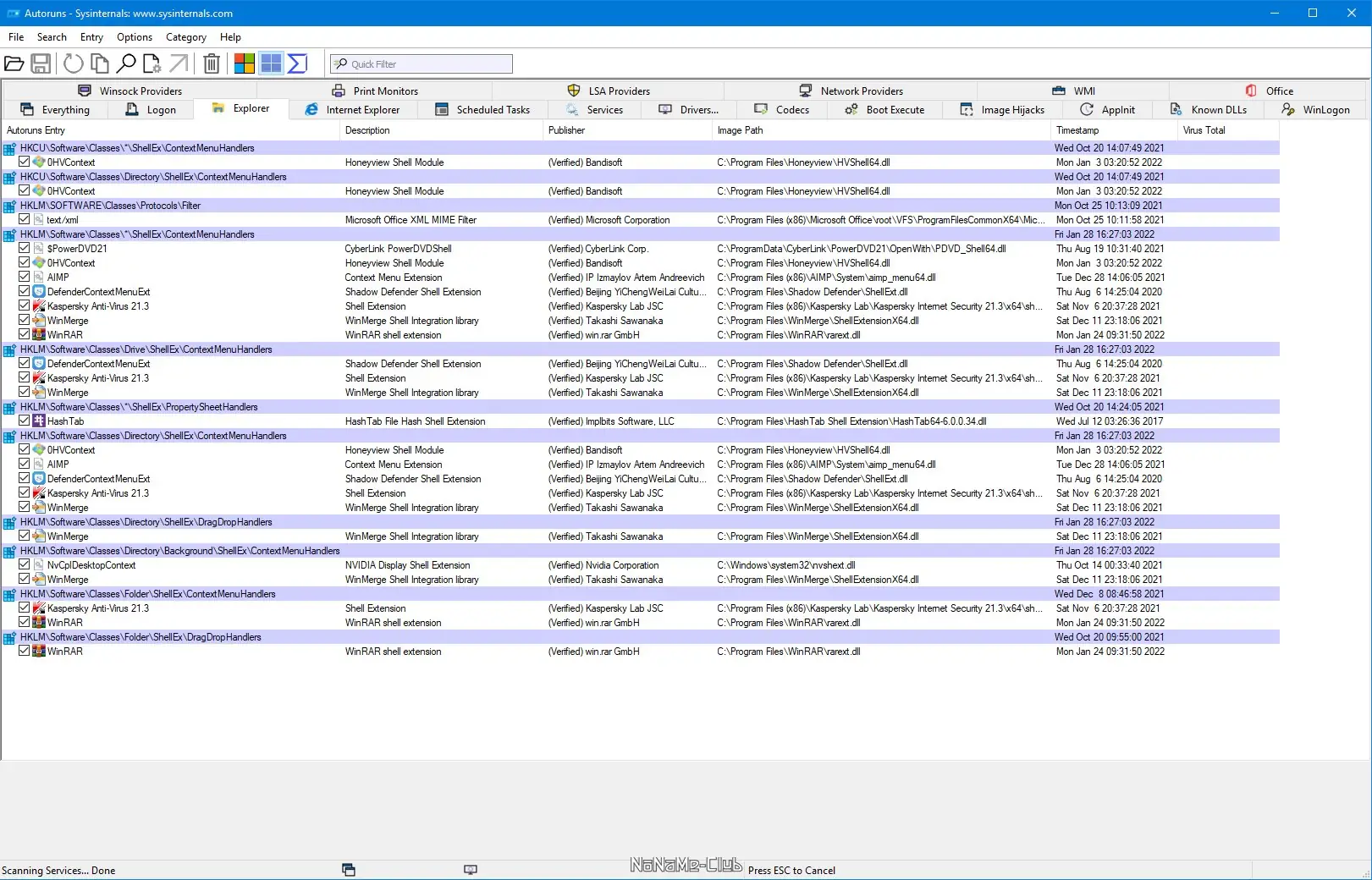
Task: Uncheck the text/xml entry checkbox
Action: [25, 220]
